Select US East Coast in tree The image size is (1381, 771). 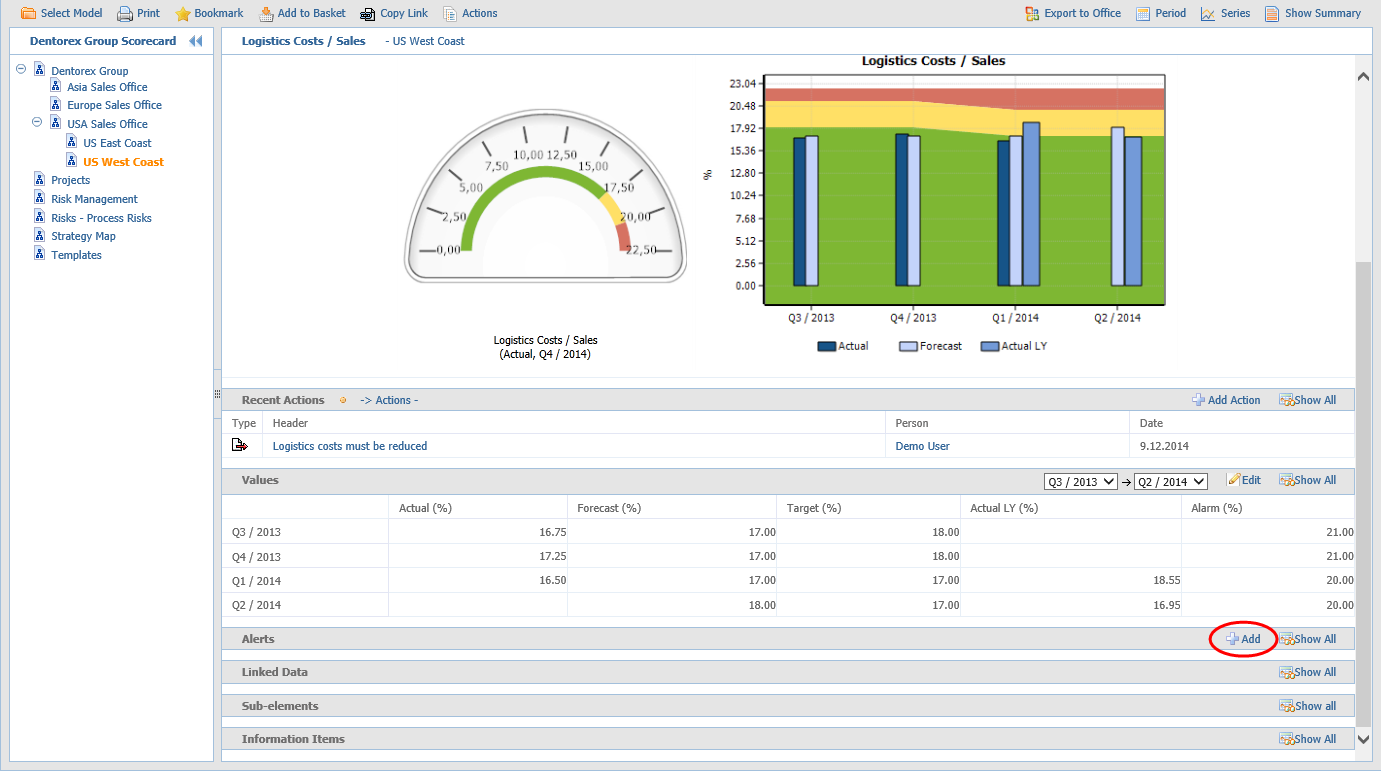117,143
